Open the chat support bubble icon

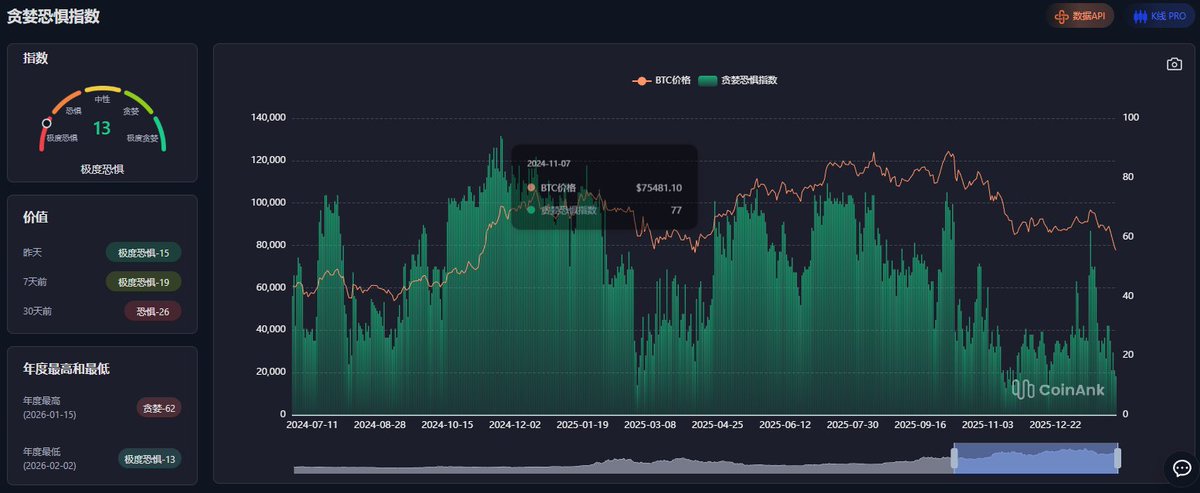coord(1180,466)
